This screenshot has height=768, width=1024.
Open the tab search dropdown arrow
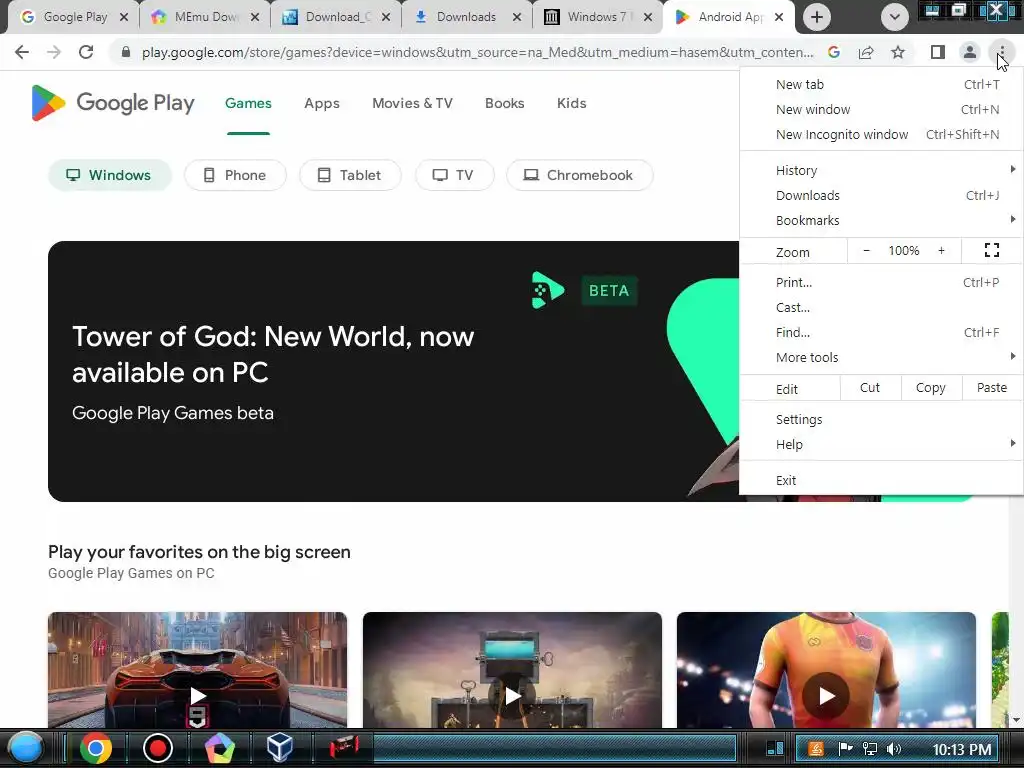[x=895, y=17]
